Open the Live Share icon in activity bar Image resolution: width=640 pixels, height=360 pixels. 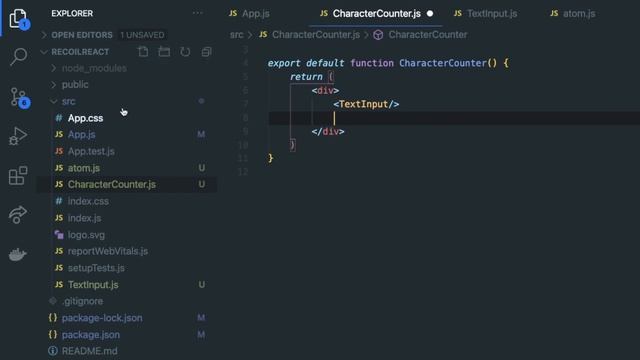point(18,215)
